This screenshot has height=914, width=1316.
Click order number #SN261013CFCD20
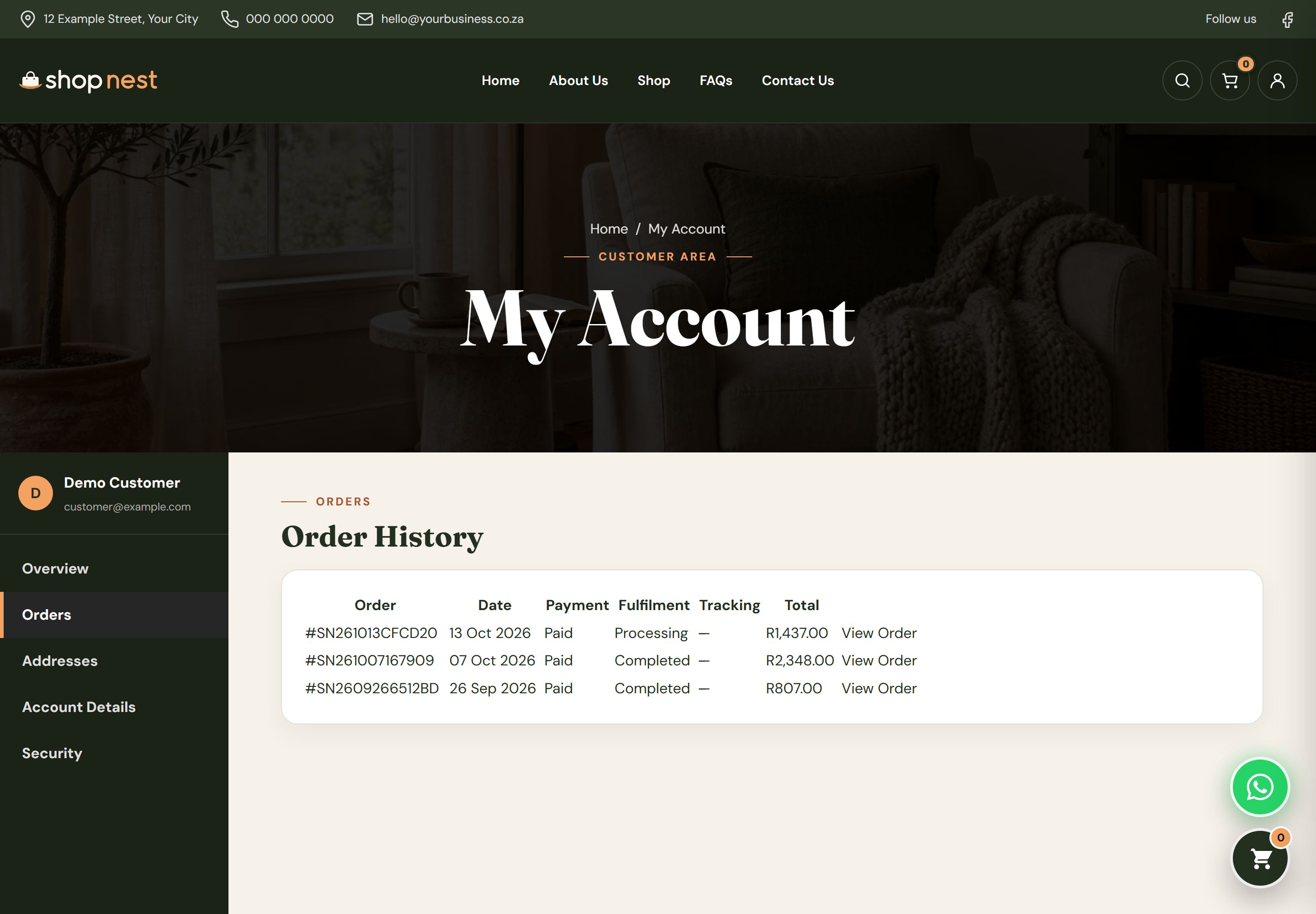(x=371, y=633)
